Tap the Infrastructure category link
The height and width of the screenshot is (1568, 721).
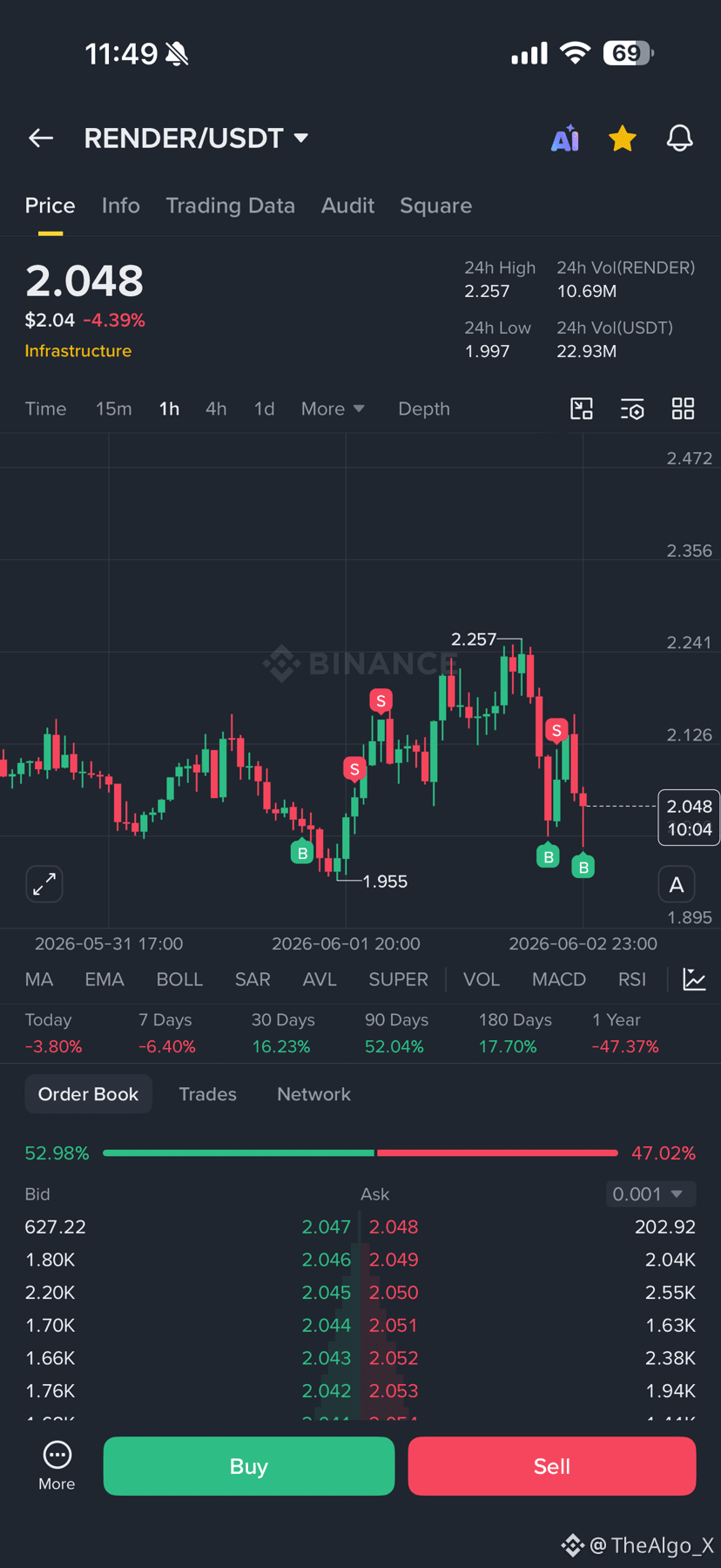(78, 351)
